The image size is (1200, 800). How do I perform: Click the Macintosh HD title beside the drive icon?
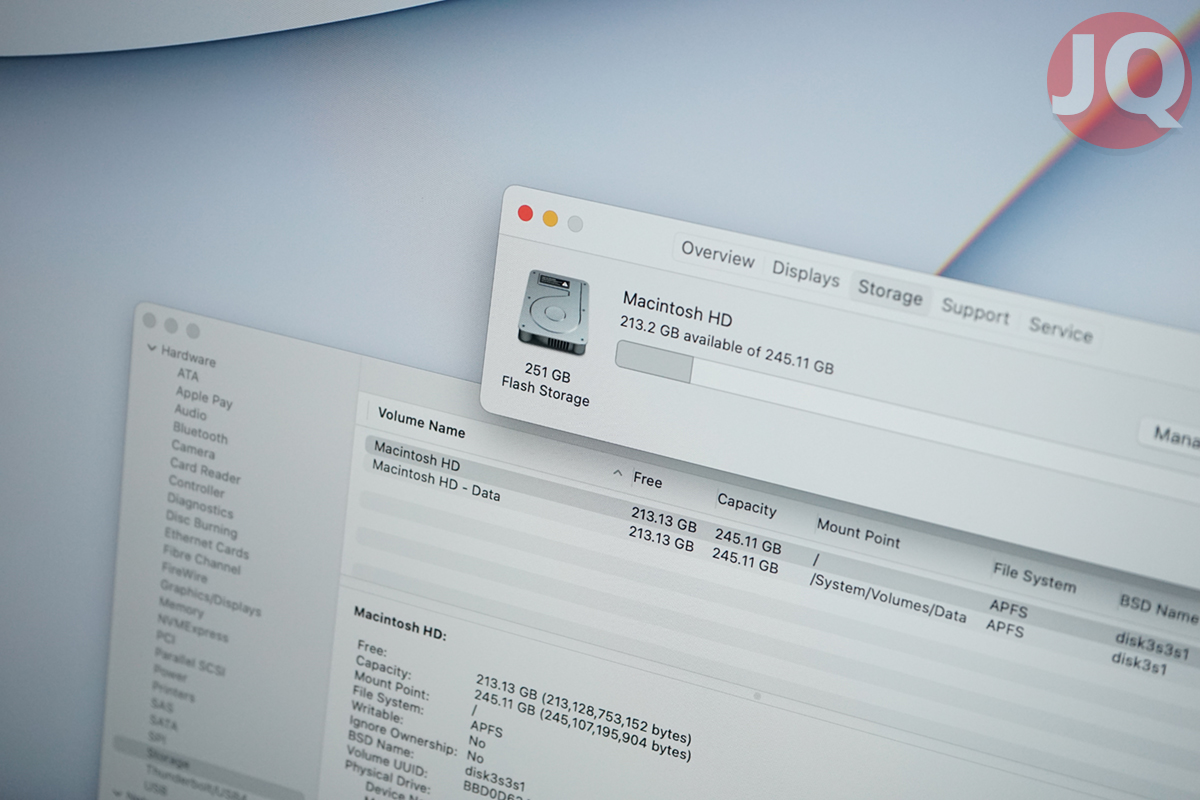point(678,307)
